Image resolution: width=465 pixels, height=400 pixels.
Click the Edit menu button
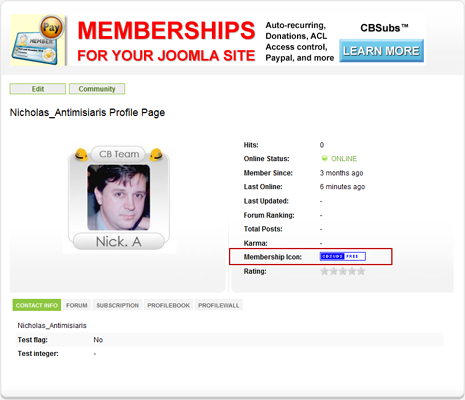[x=38, y=89]
